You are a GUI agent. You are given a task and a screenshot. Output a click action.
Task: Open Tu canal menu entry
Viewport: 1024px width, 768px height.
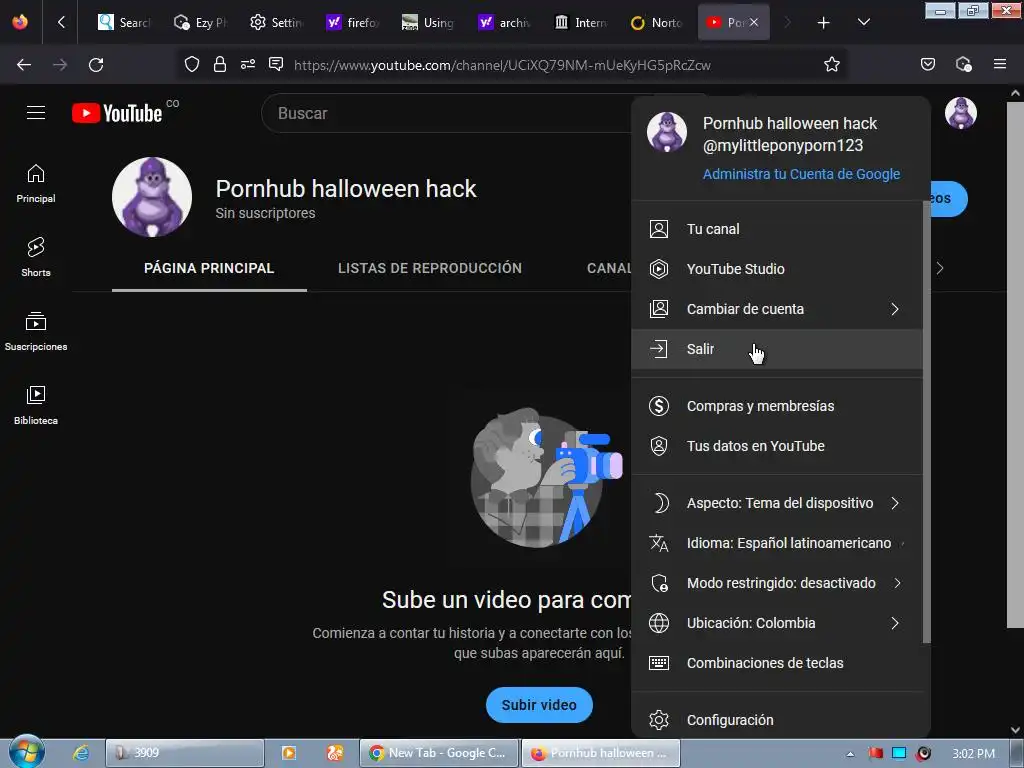[777, 229]
